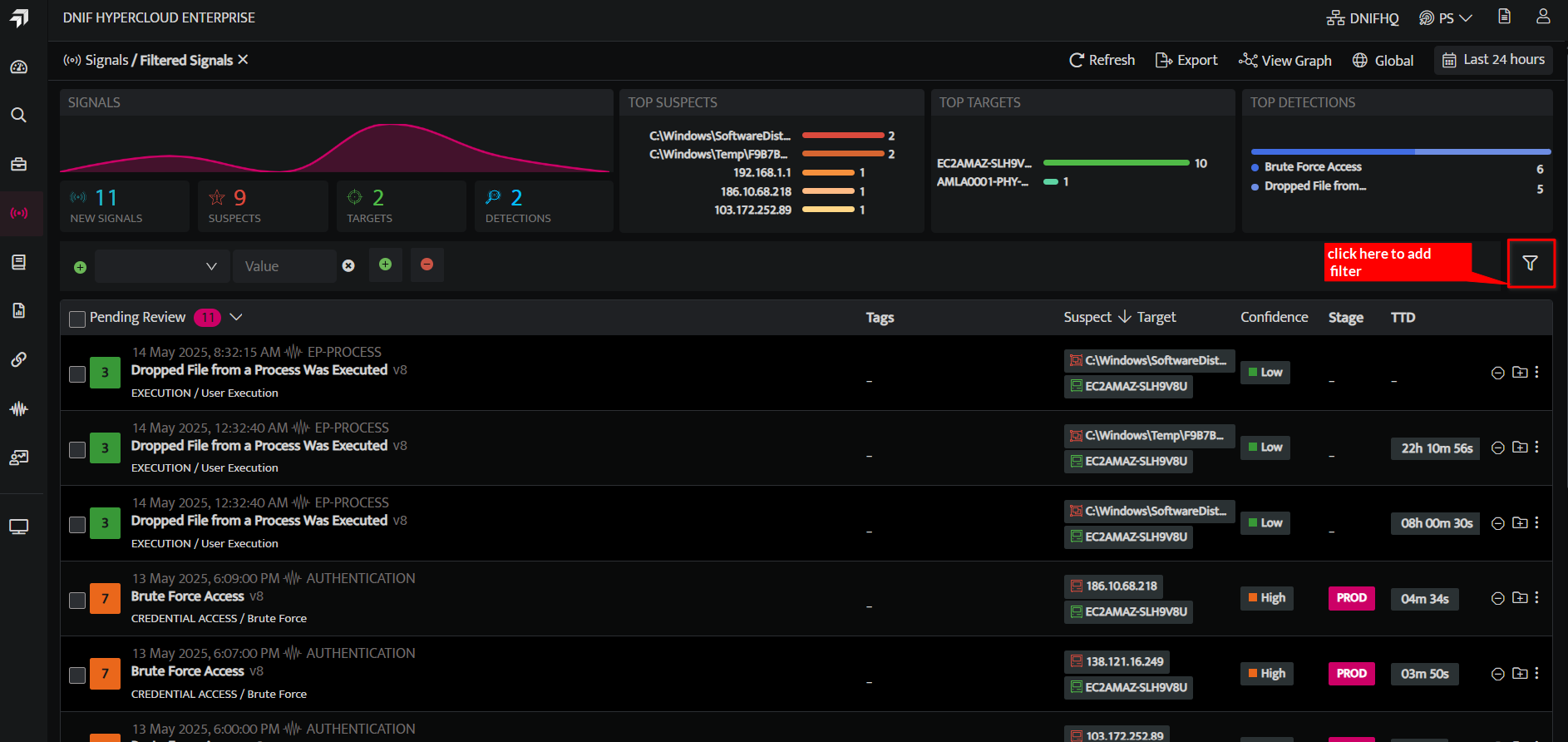Click the Value filter input field

click(x=284, y=266)
